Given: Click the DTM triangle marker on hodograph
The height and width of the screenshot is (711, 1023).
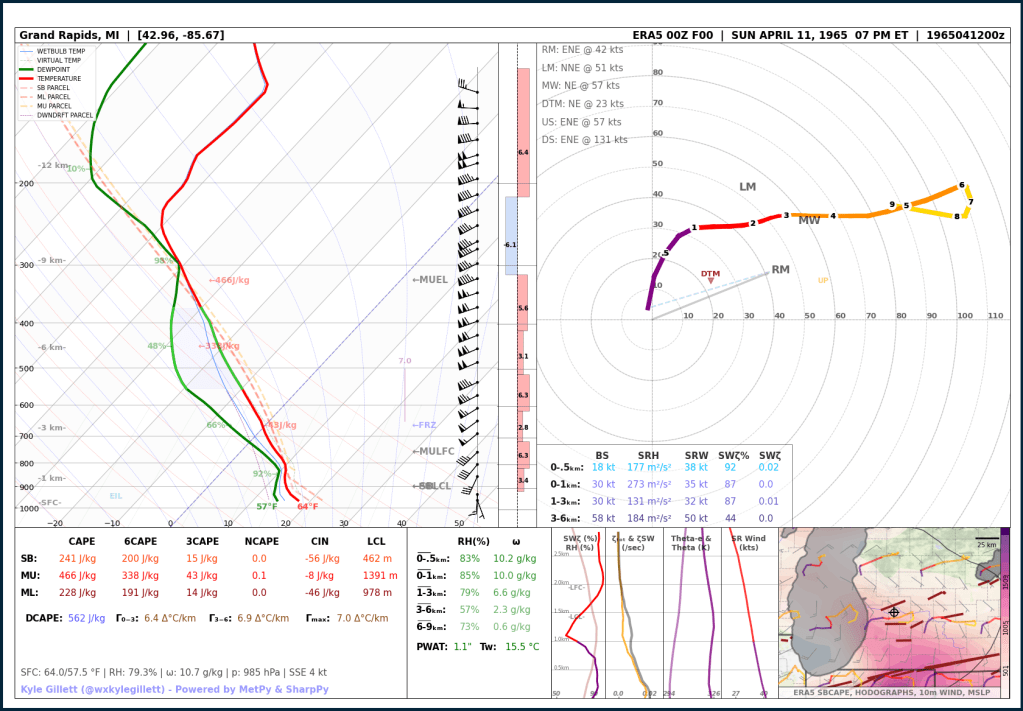Looking at the screenshot, I should coord(711,280).
